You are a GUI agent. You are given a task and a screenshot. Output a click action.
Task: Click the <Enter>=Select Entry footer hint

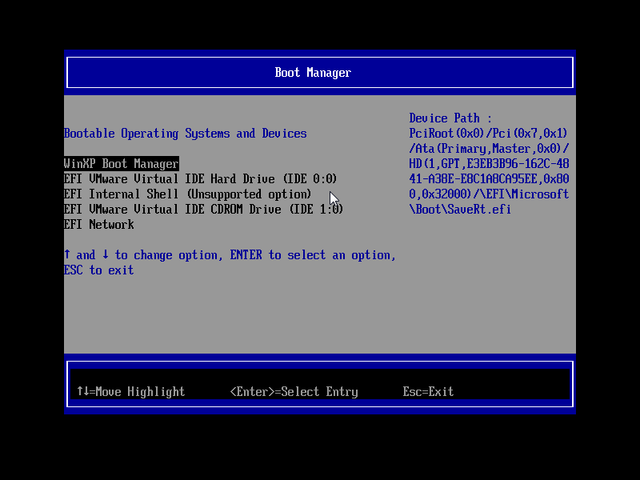click(294, 392)
